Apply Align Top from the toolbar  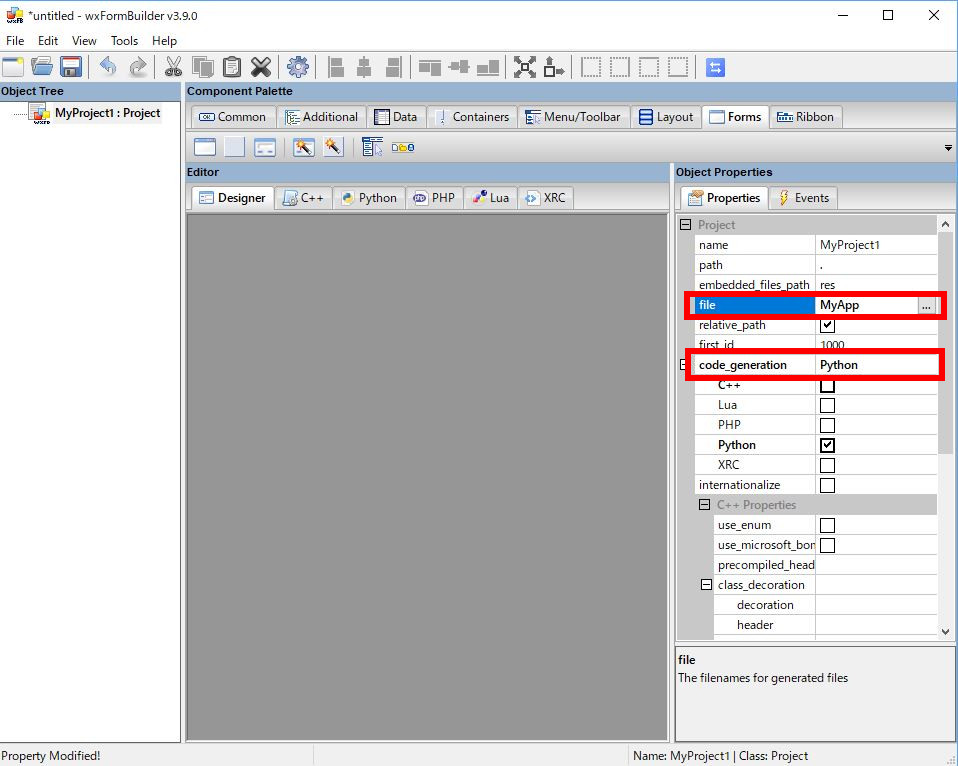pyautogui.click(x=430, y=67)
